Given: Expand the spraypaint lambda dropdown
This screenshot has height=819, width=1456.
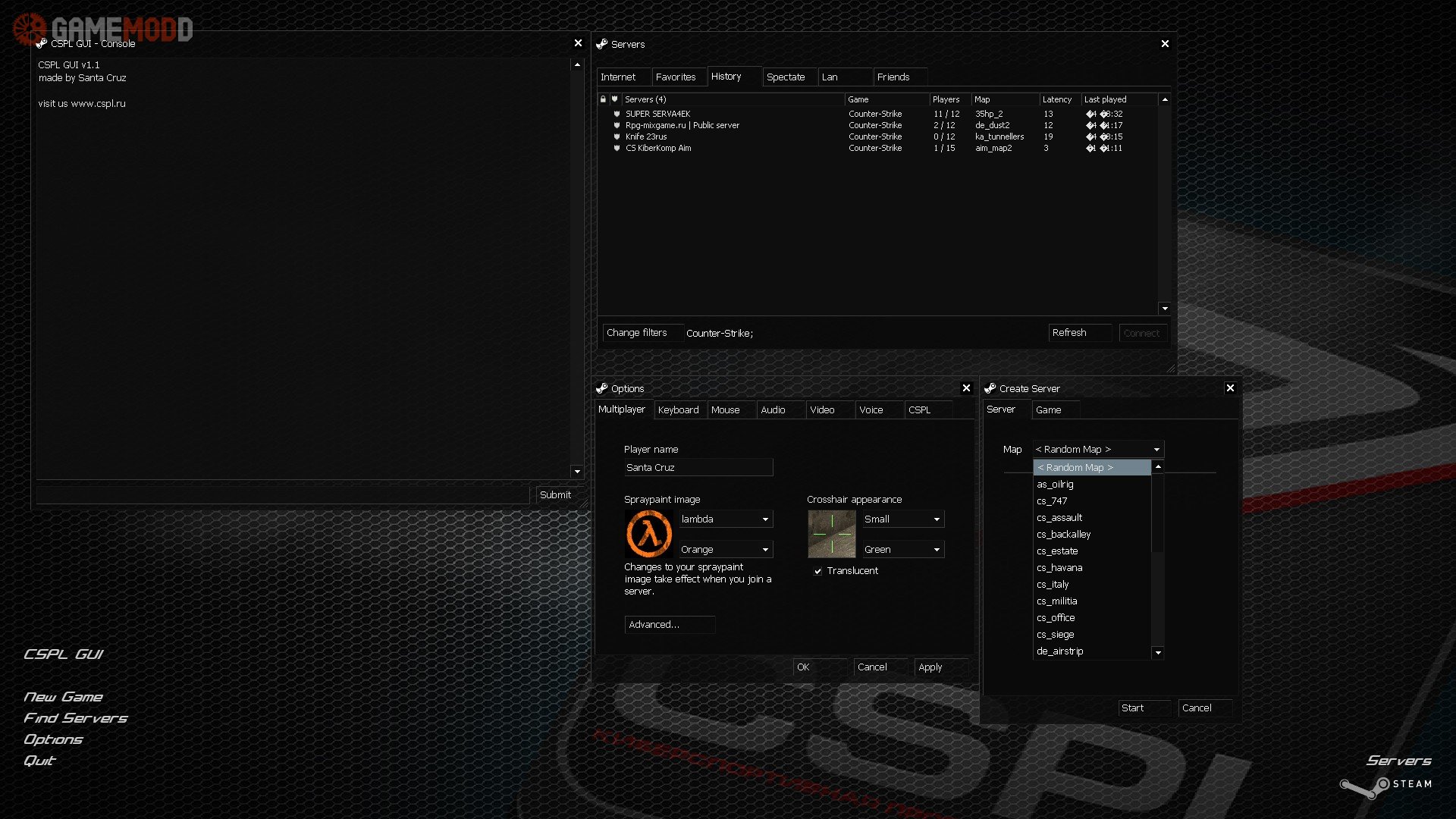Looking at the screenshot, I should point(765,519).
